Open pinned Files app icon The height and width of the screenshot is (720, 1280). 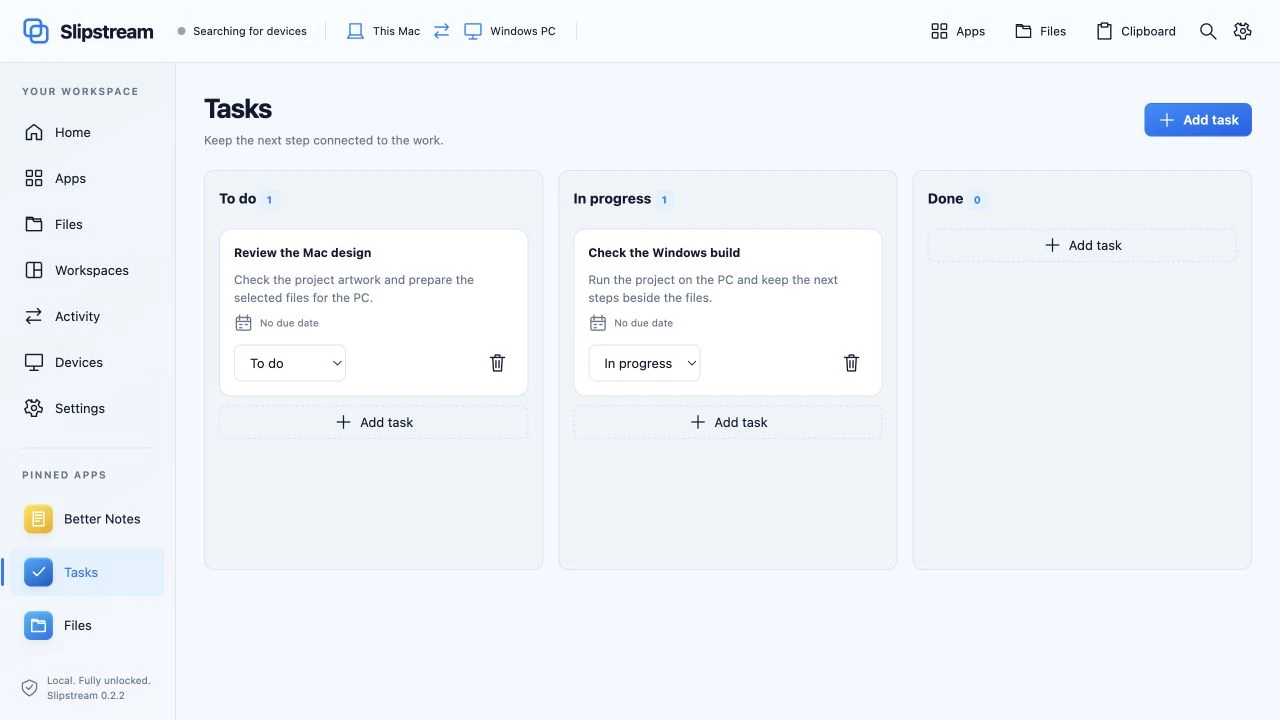coord(38,626)
